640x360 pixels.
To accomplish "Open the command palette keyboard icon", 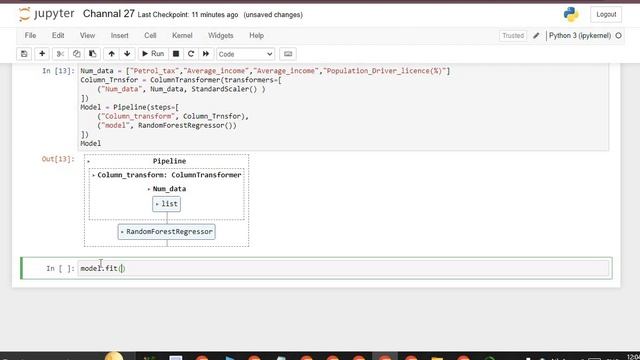I will click(288, 54).
